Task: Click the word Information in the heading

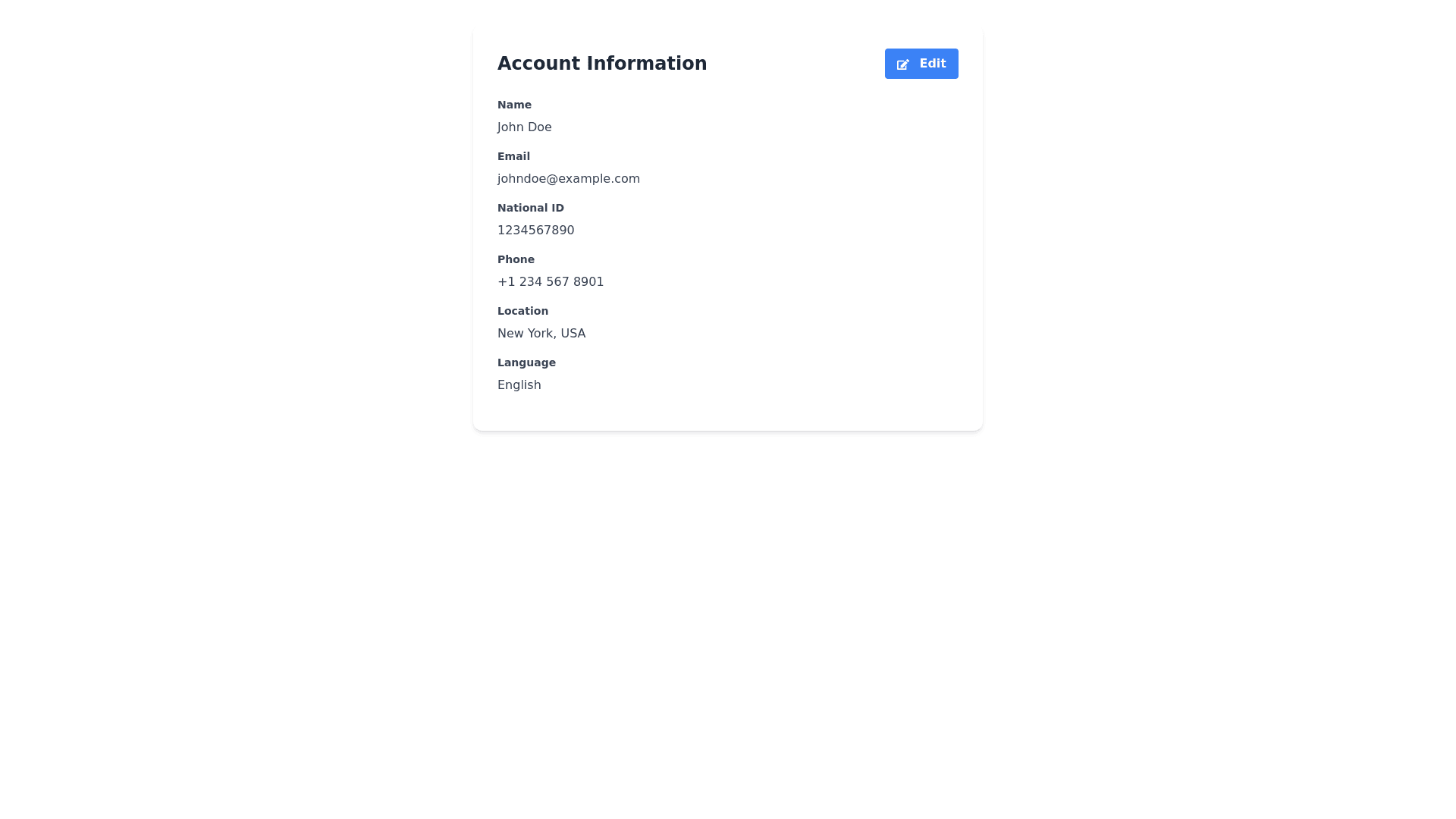Action: (646, 64)
